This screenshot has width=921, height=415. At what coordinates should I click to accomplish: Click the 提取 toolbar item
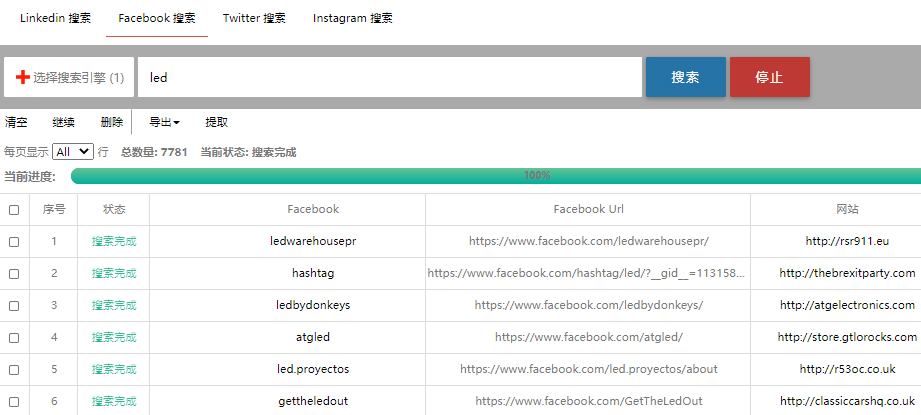pos(216,122)
